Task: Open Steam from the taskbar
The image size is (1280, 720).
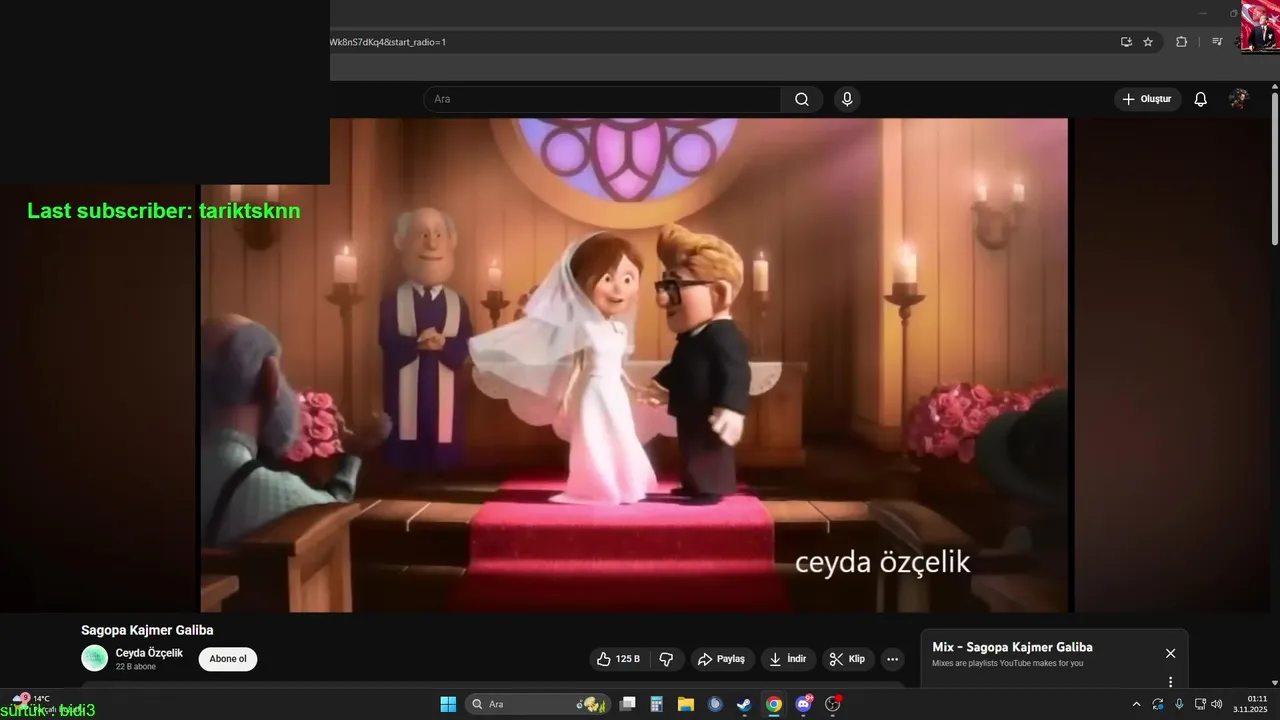Action: (x=744, y=704)
